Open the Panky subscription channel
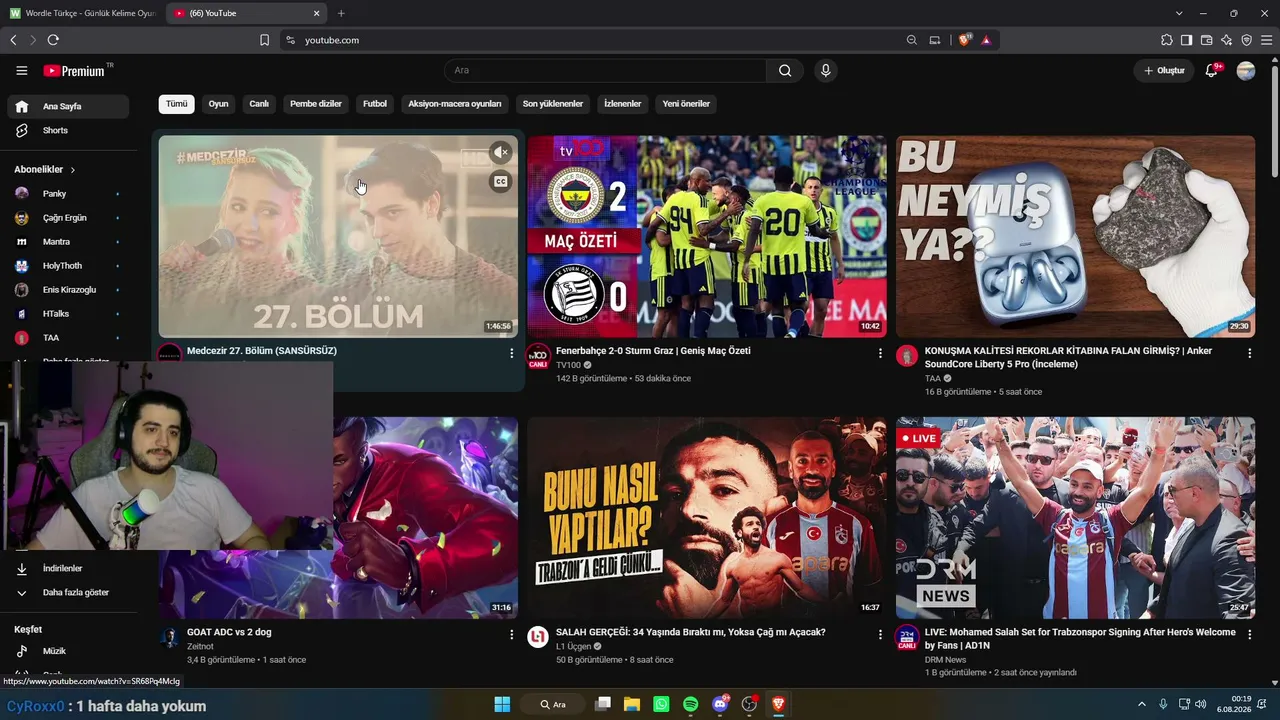This screenshot has width=1280, height=720. 68,194
